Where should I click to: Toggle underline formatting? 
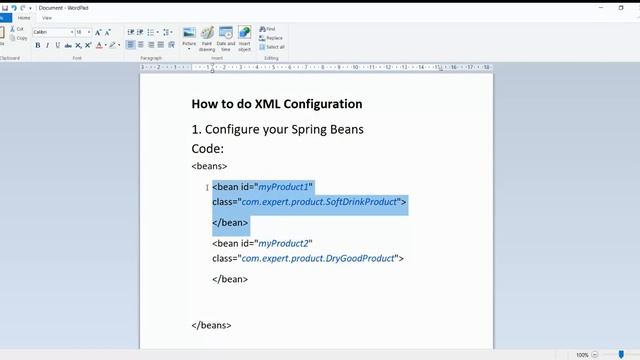58,45
